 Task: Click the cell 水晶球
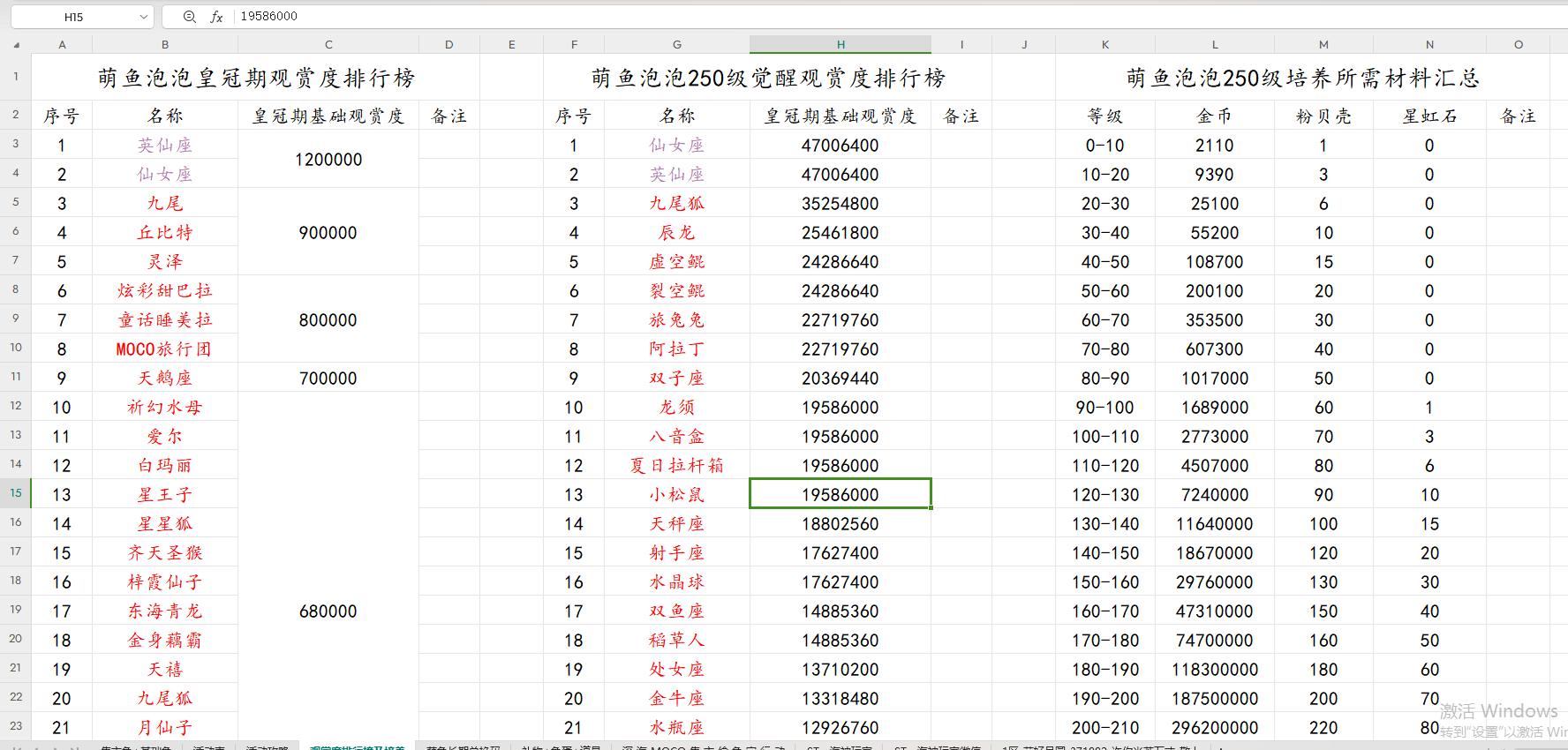pyautogui.click(x=677, y=581)
